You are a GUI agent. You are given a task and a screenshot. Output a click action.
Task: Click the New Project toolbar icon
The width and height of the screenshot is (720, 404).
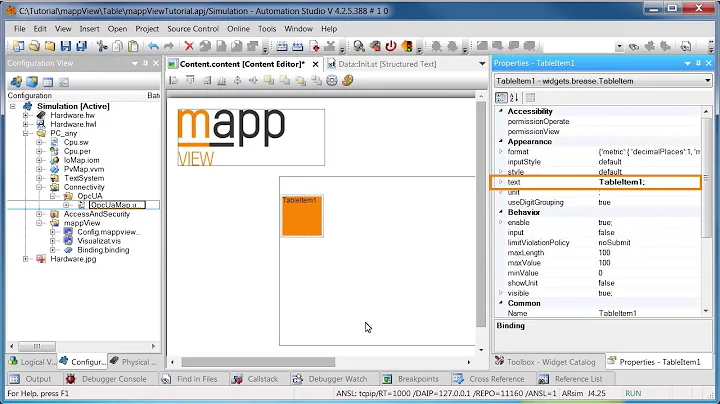18,46
